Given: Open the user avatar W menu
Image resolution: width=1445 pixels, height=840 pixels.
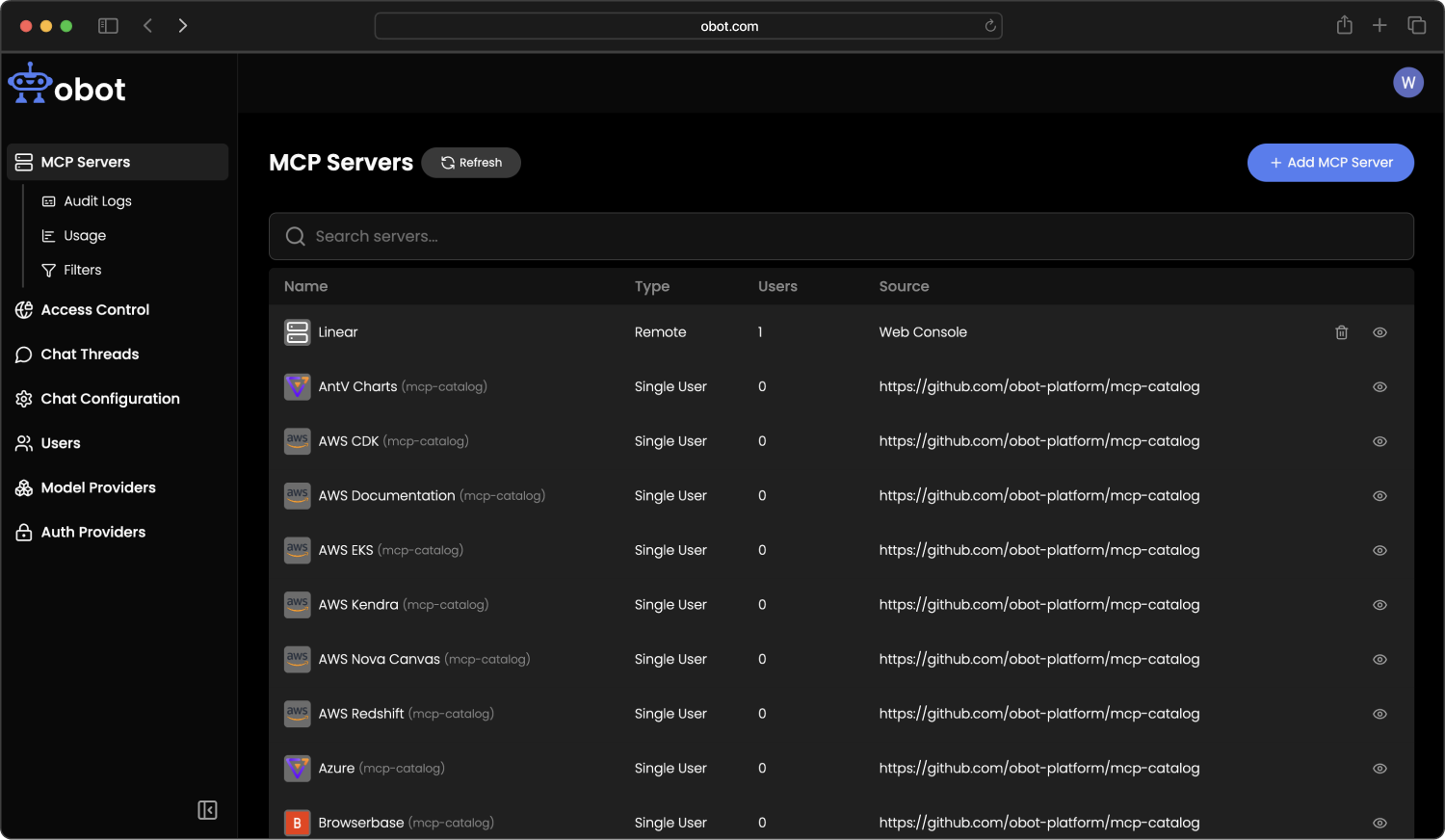Looking at the screenshot, I should tap(1407, 83).
